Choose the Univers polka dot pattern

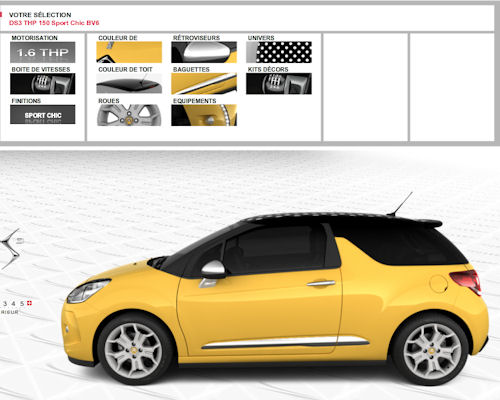[x=279, y=52]
